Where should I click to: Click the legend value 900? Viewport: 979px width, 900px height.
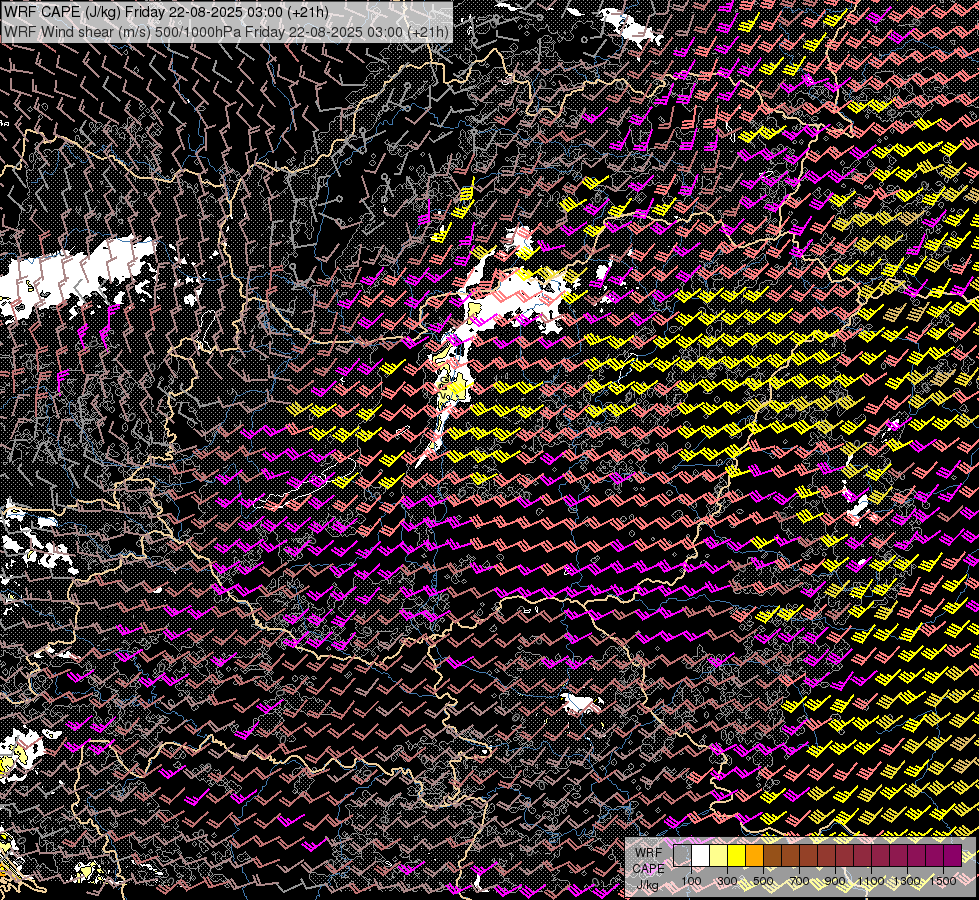(x=835, y=881)
